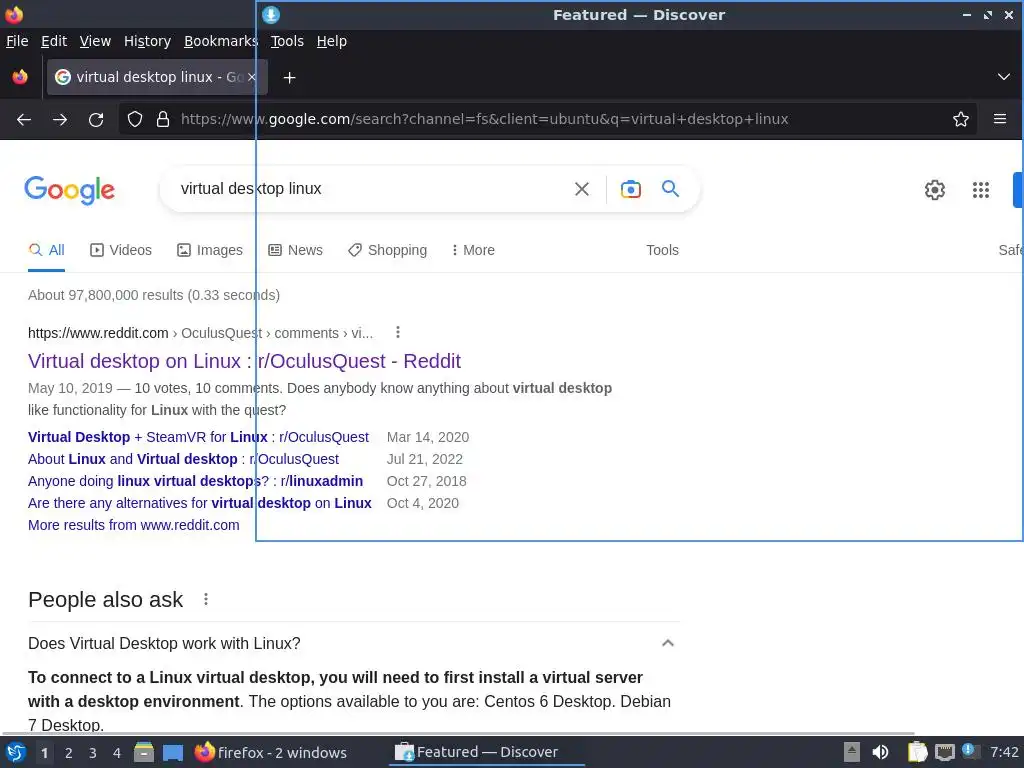This screenshot has width=1024, height=768.
Task: Open the clipboard manager tray icon
Action: point(918,752)
